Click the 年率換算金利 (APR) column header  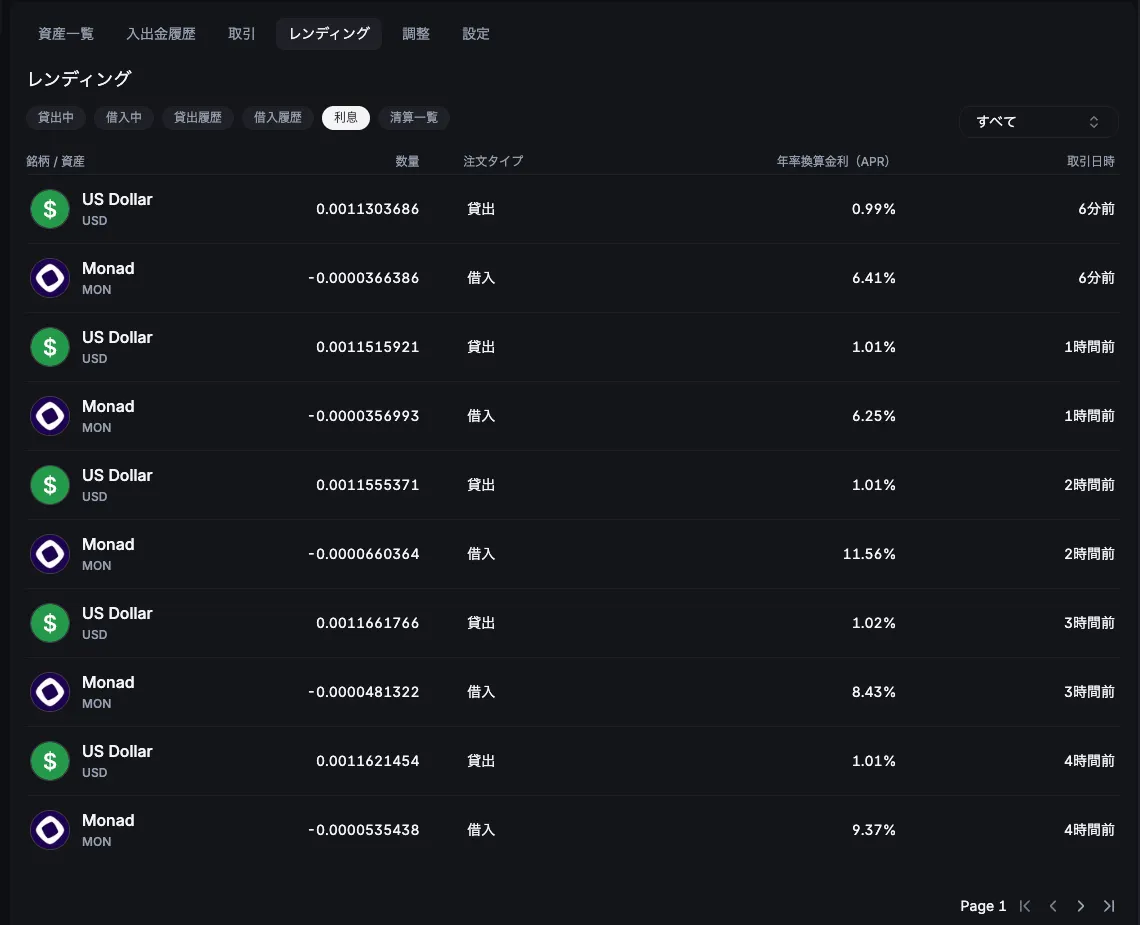pos(832,161)
